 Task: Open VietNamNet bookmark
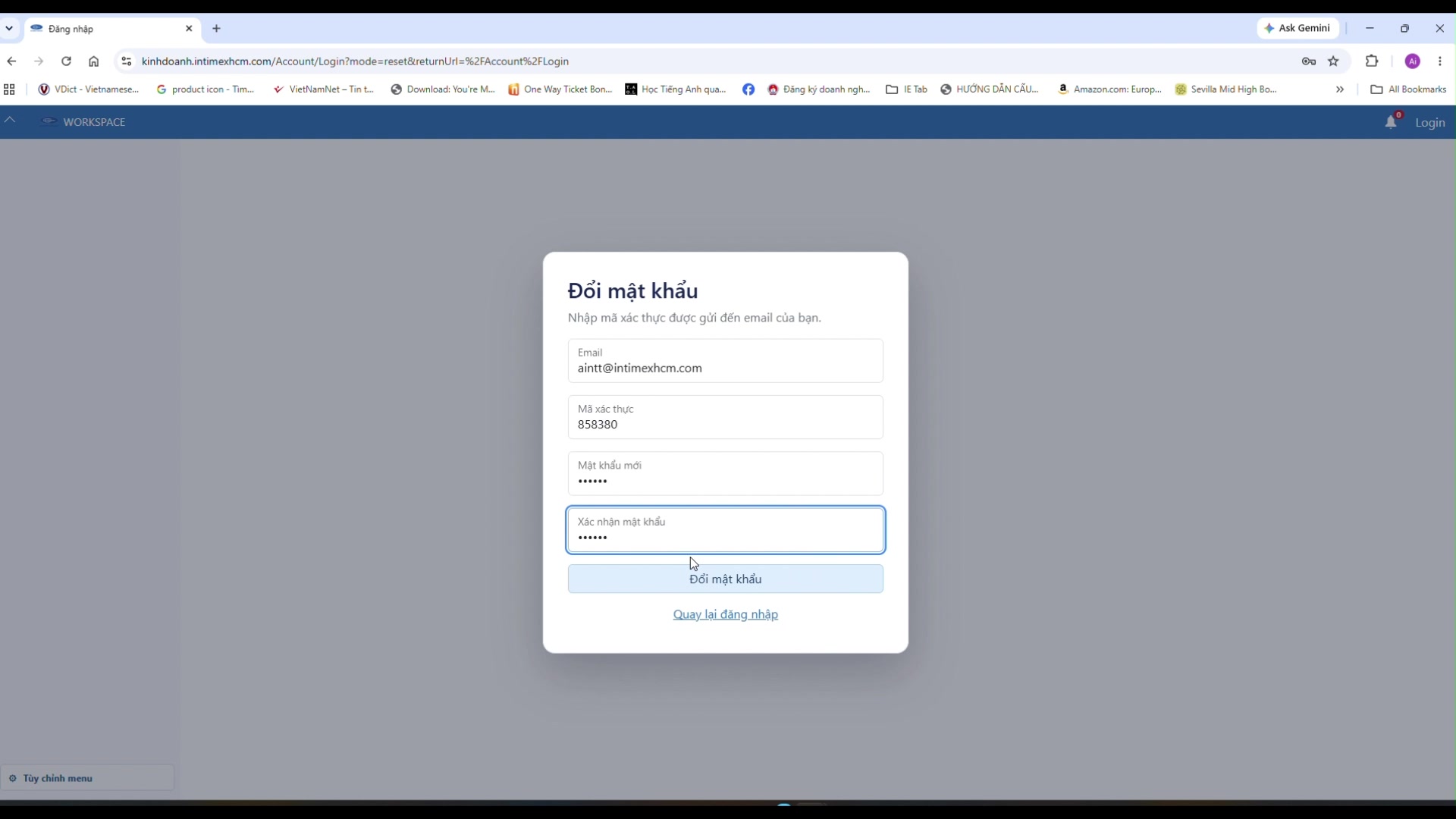pyautogui.click(x=324, y=89)
